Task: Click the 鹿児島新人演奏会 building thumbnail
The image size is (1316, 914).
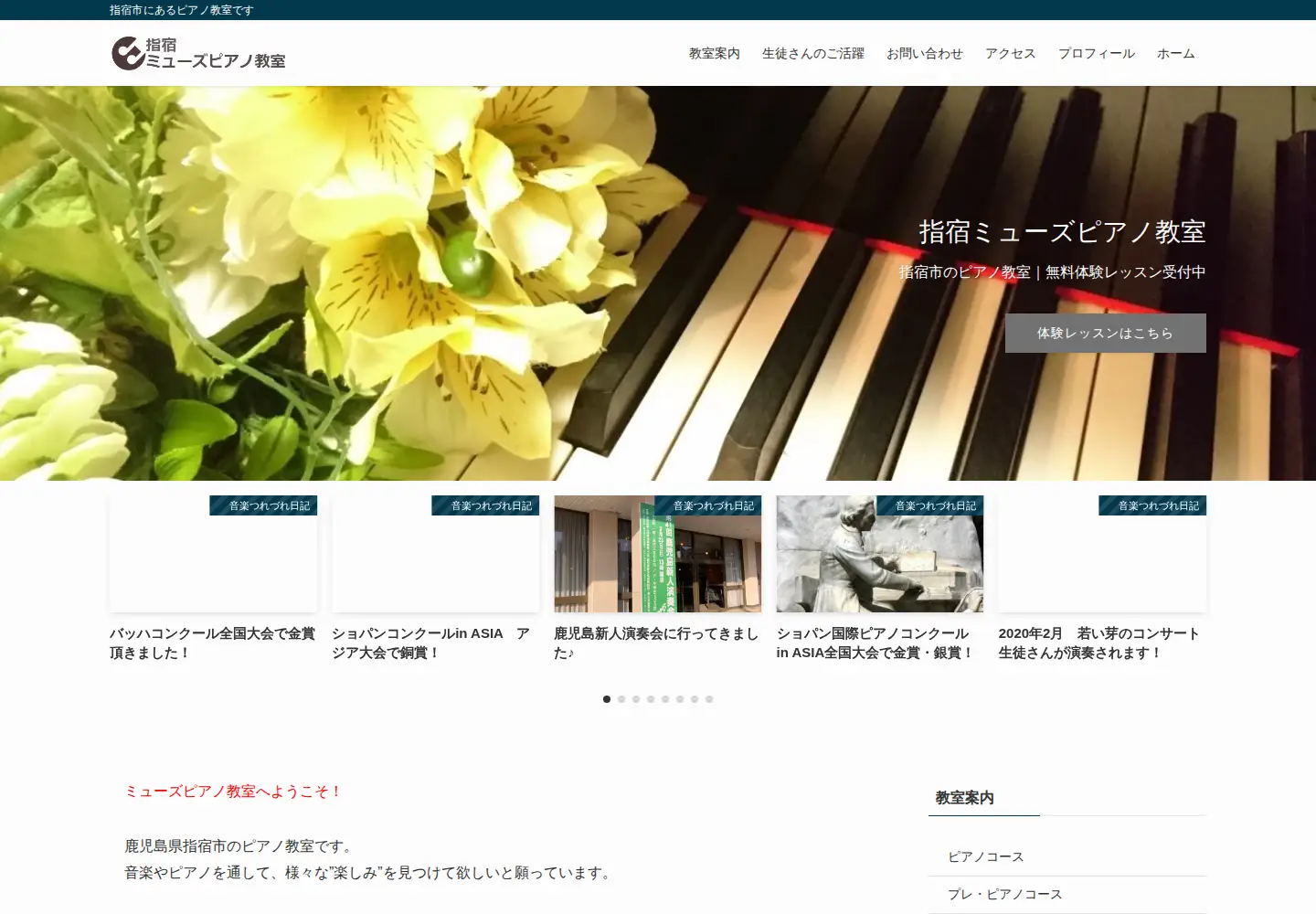Action: point(658,554)
